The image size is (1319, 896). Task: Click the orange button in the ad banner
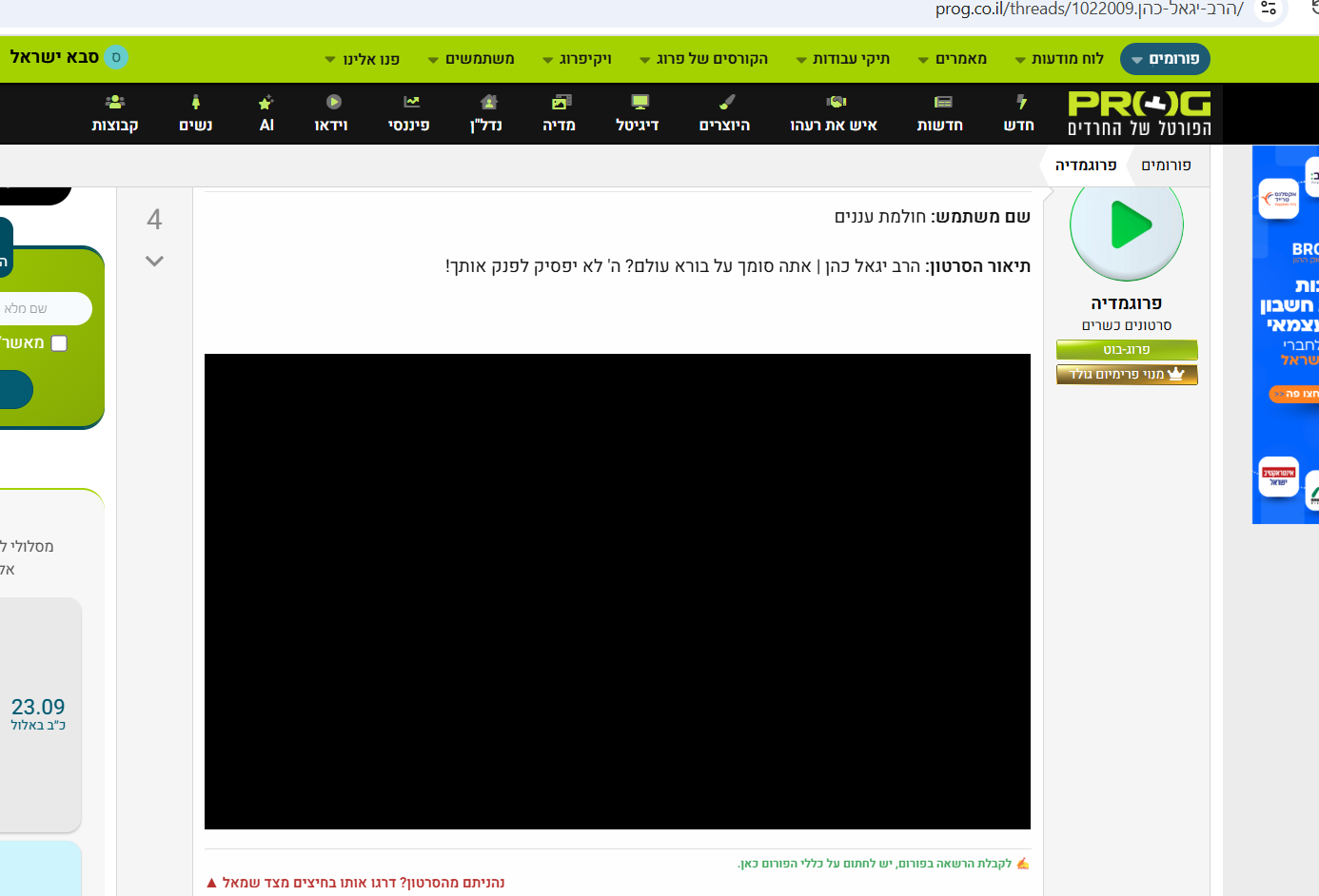click(1295, 394)
